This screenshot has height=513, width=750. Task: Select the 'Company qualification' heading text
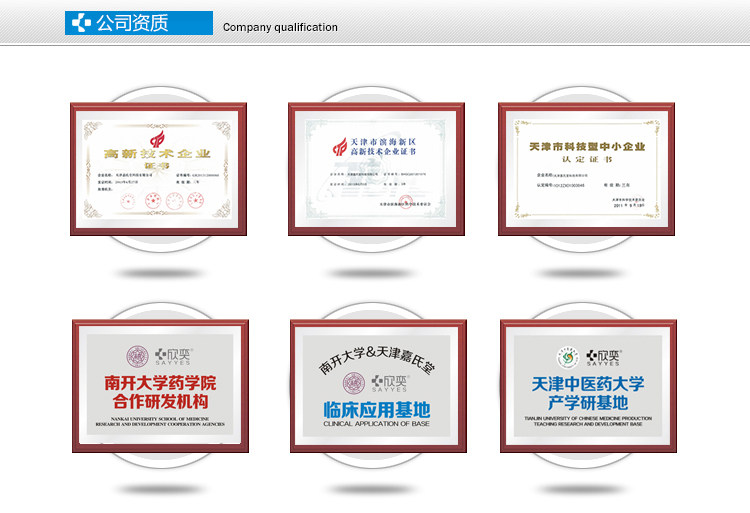[x=280, y=27]
